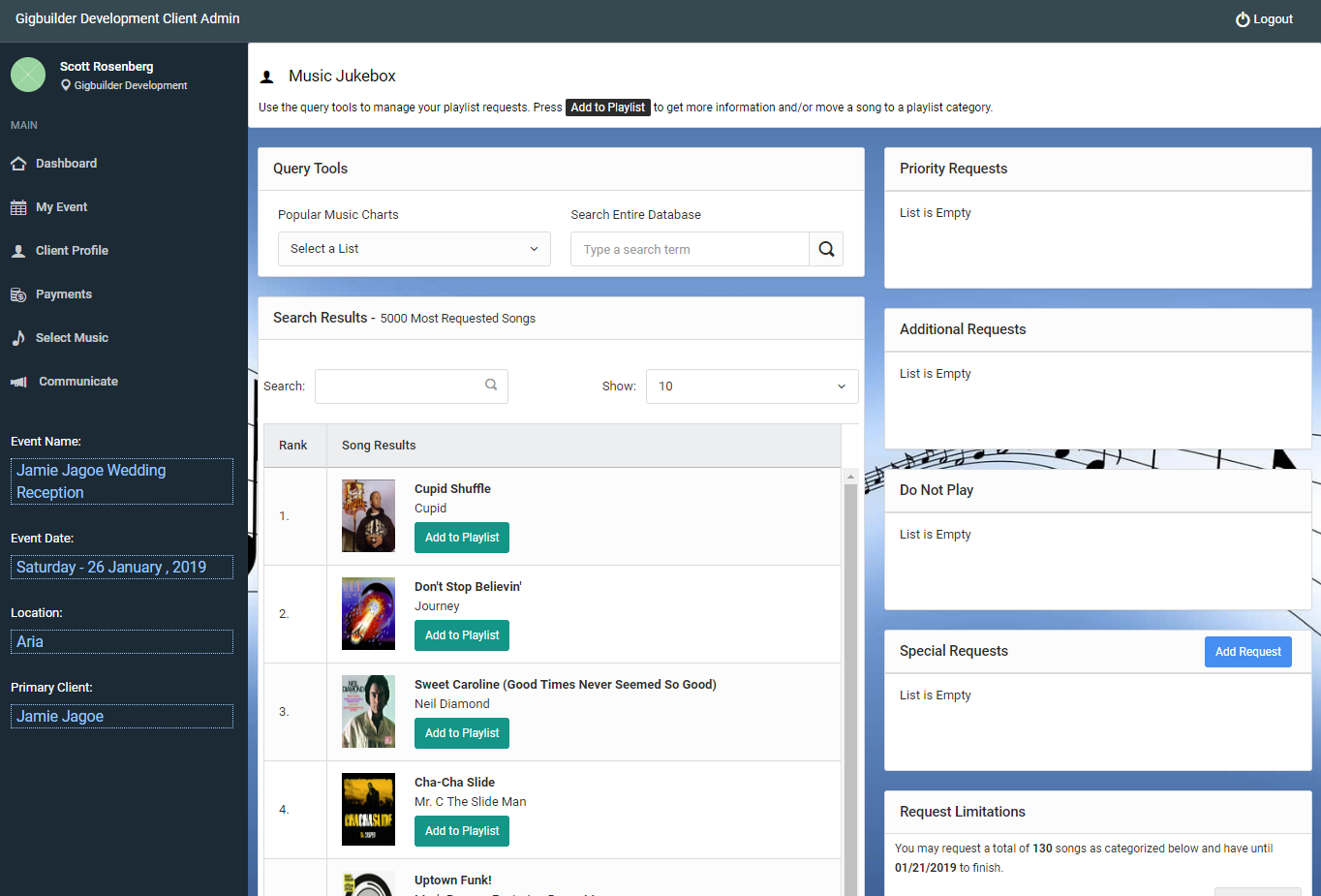Click the Communicate megaphone icon
Image resolution: width=1321 pixels, height=896 pixels.
tap(18, 382)
